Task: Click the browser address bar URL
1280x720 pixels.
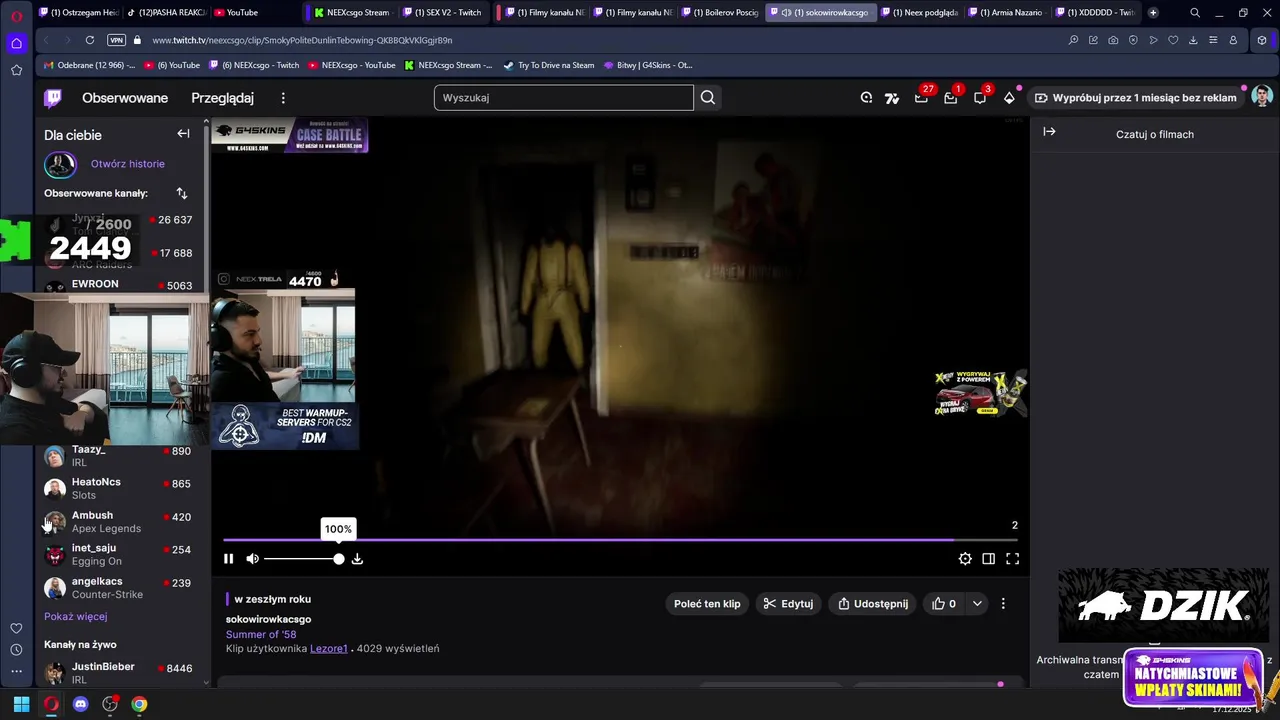Action: coord(302,40)
